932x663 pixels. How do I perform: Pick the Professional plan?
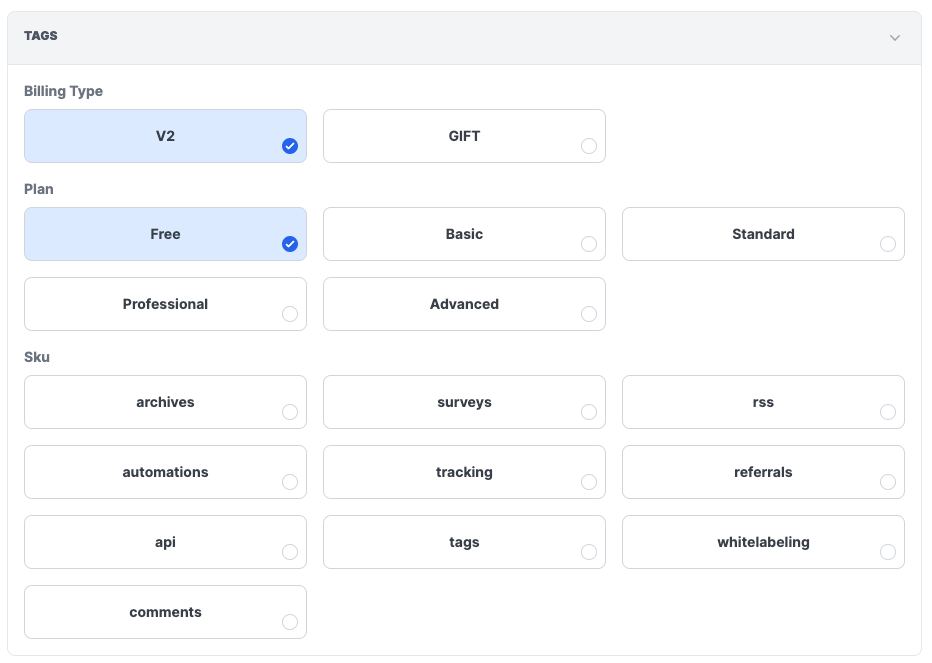pos(165,304)
